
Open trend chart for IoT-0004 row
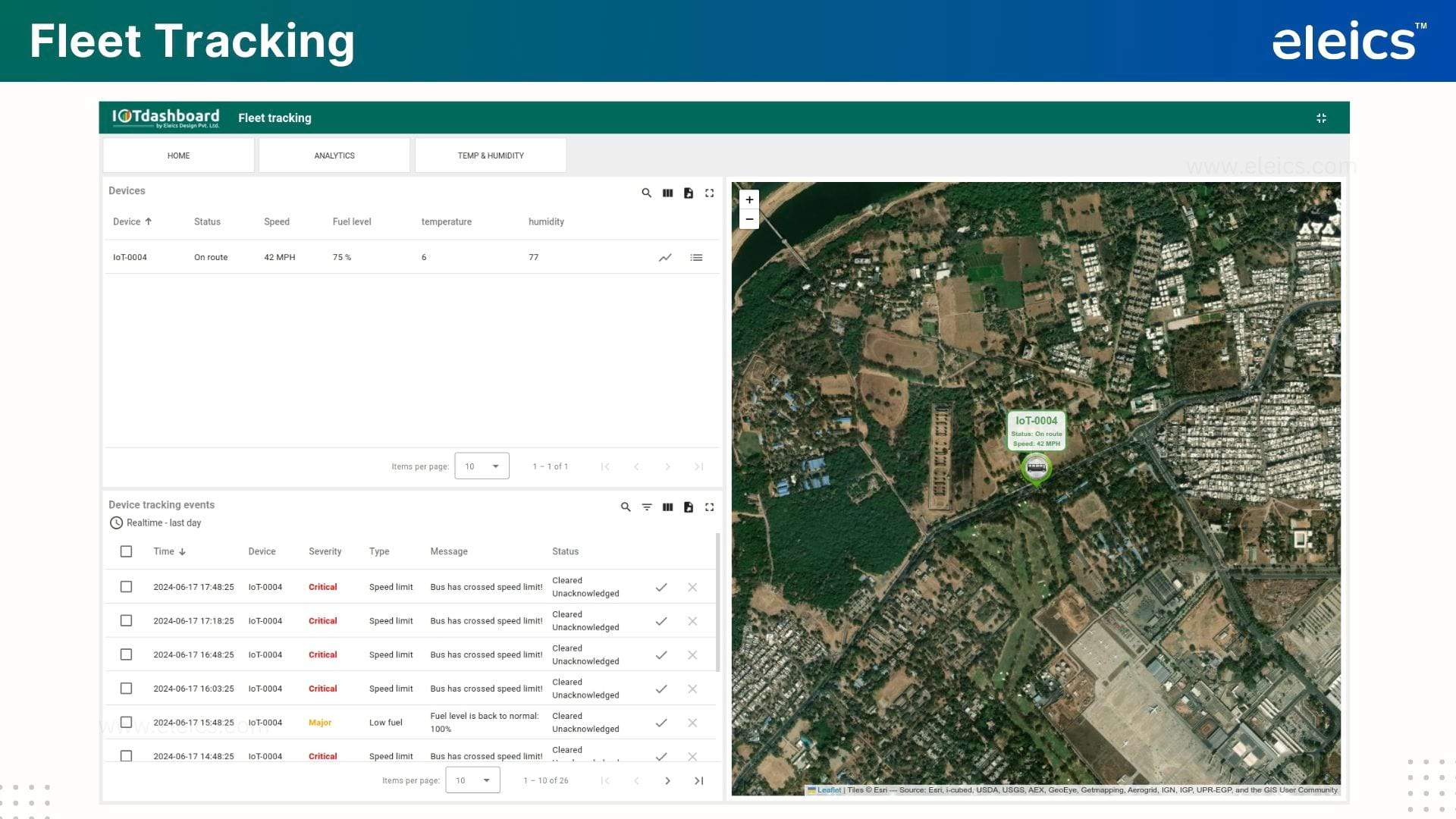click(x=665, y=258)
